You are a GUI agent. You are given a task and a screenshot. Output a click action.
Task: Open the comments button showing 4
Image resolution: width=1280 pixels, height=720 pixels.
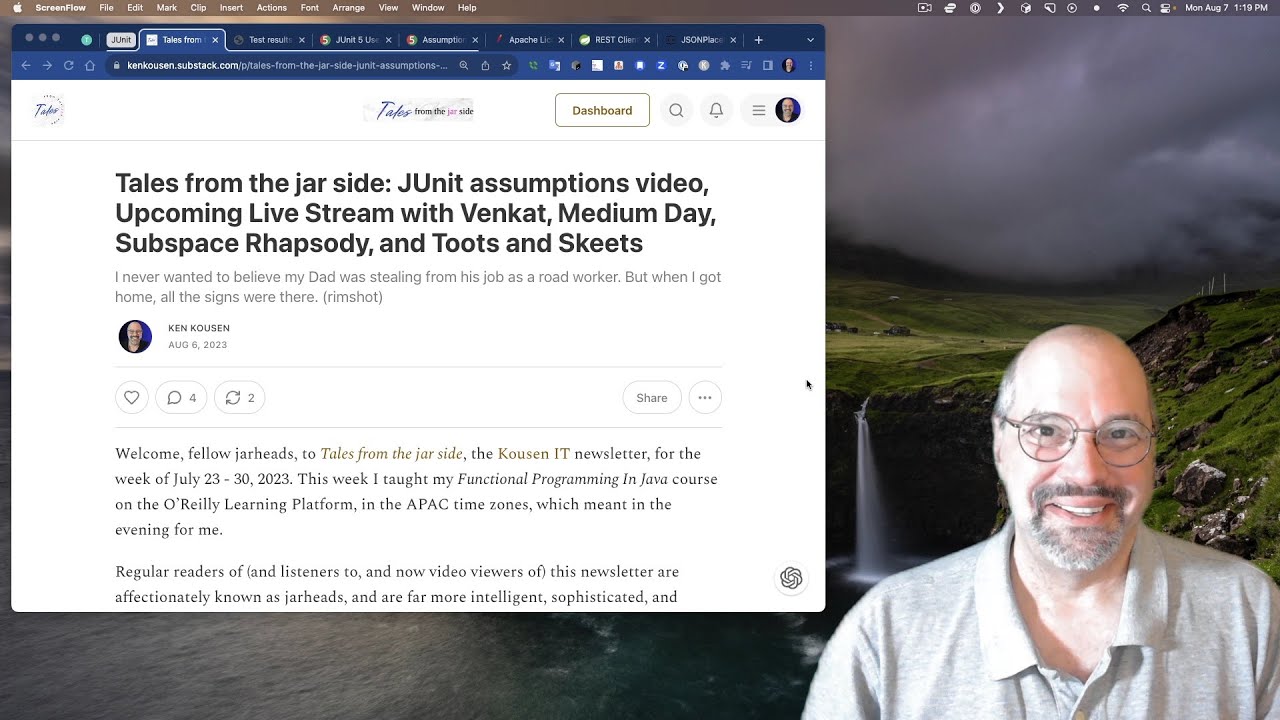pos(181,398)
